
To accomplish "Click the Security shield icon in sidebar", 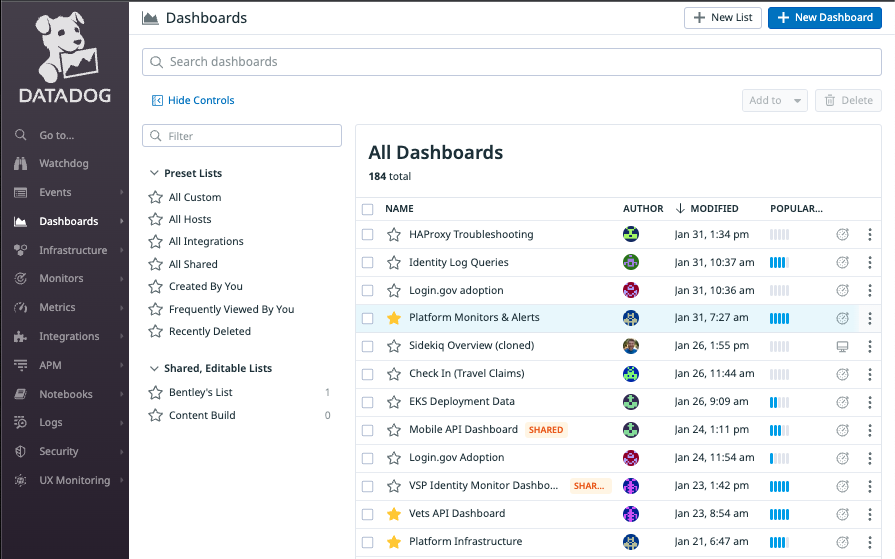I will [20, 452].
